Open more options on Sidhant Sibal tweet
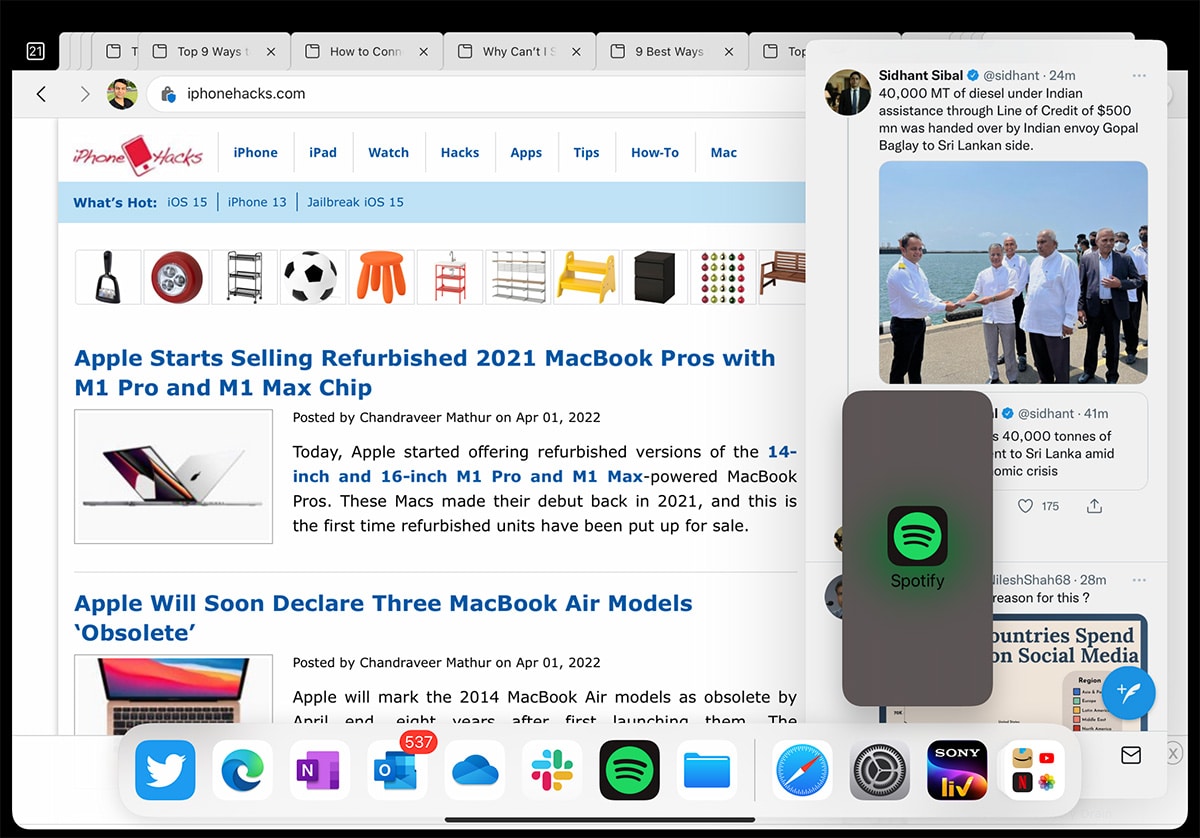This screenshot has height=838, width=1200. 1139,76
